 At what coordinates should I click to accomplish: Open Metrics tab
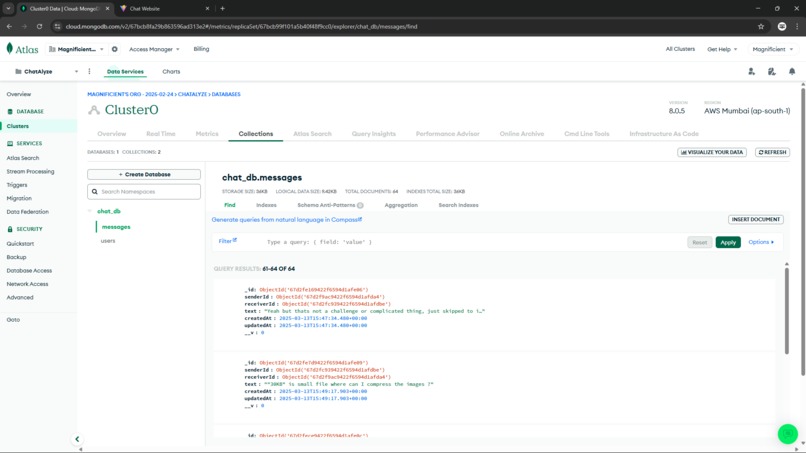pyautogui.click(x=207, y=134)
